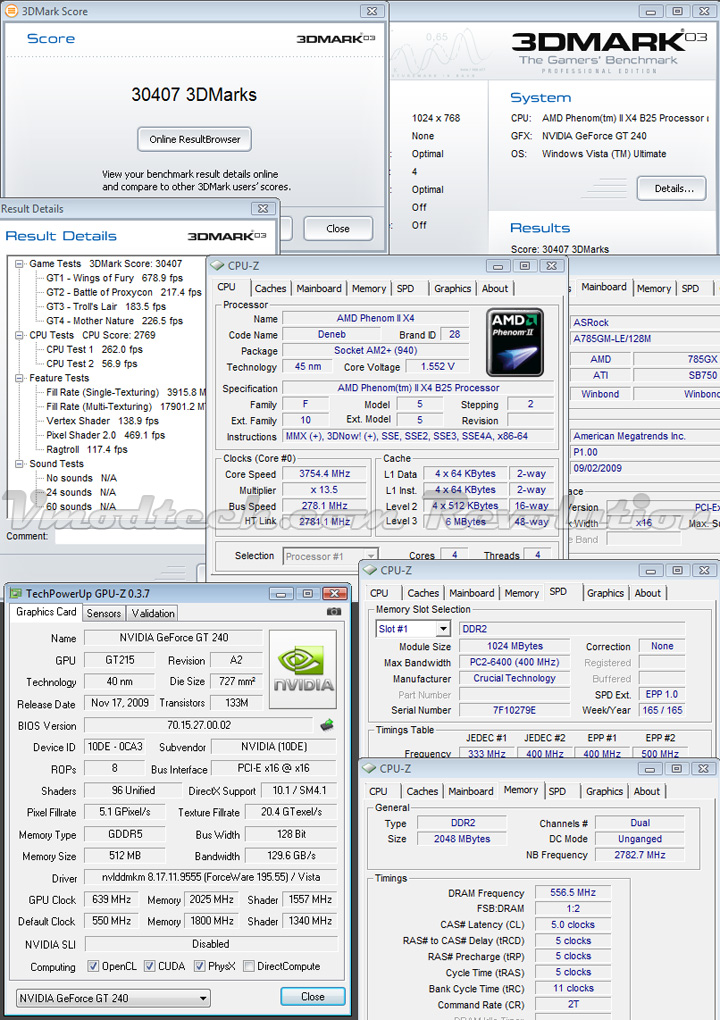This screenshot has width=720, height=1020.
Task: Open the Validation tab in GPU-Z
Action: click(x=153, y=613)
